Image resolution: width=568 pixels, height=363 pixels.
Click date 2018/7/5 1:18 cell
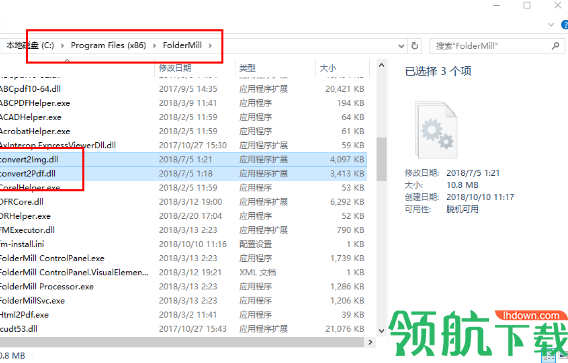(185, 174)
